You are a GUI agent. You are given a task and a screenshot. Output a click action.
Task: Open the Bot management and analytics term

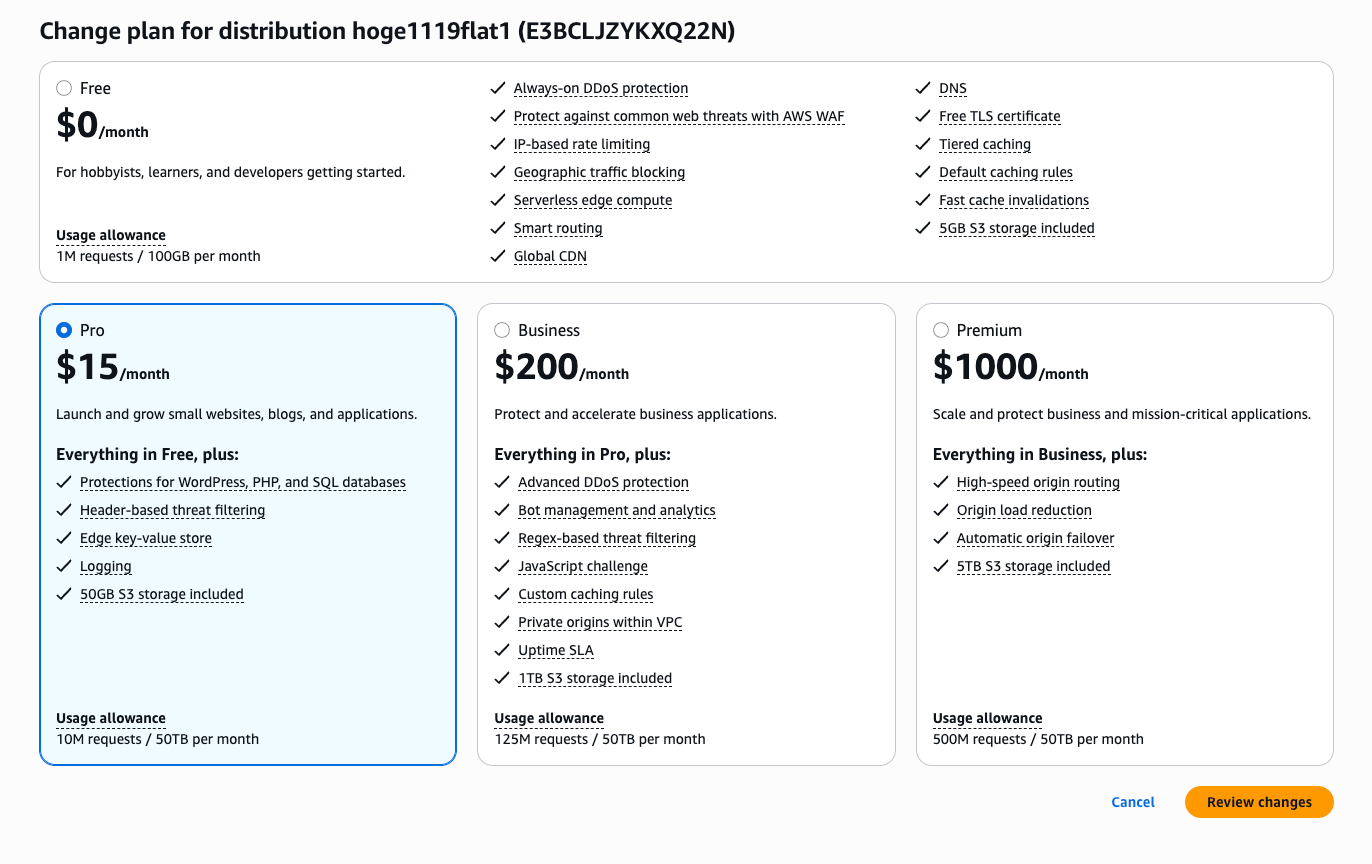616,511
